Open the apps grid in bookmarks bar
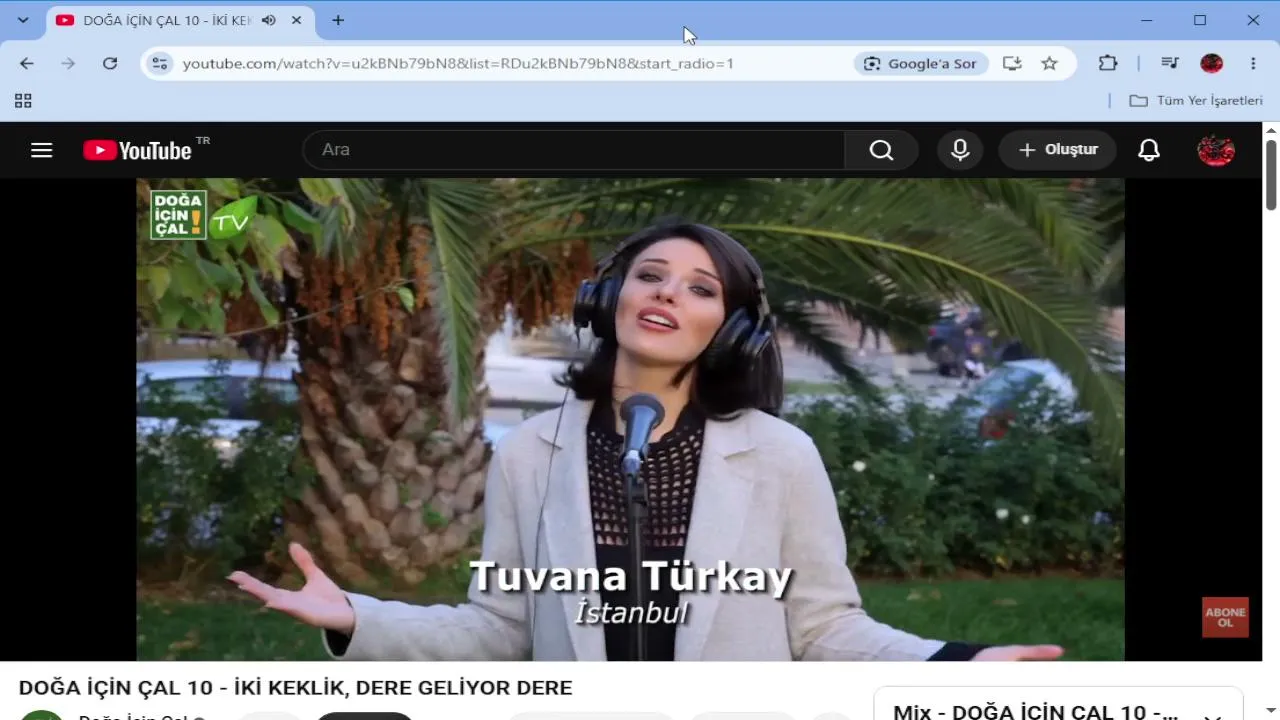The height and width of the screenshot is (720, 1280). pos(23,100)
